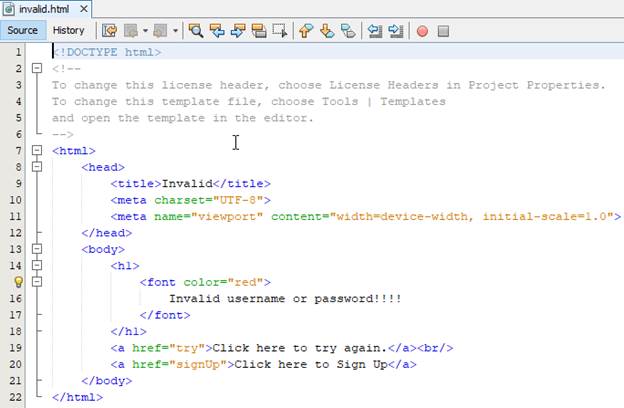Close the invalid.html tab
Screen dimensions: 624x408
point(84,9)
